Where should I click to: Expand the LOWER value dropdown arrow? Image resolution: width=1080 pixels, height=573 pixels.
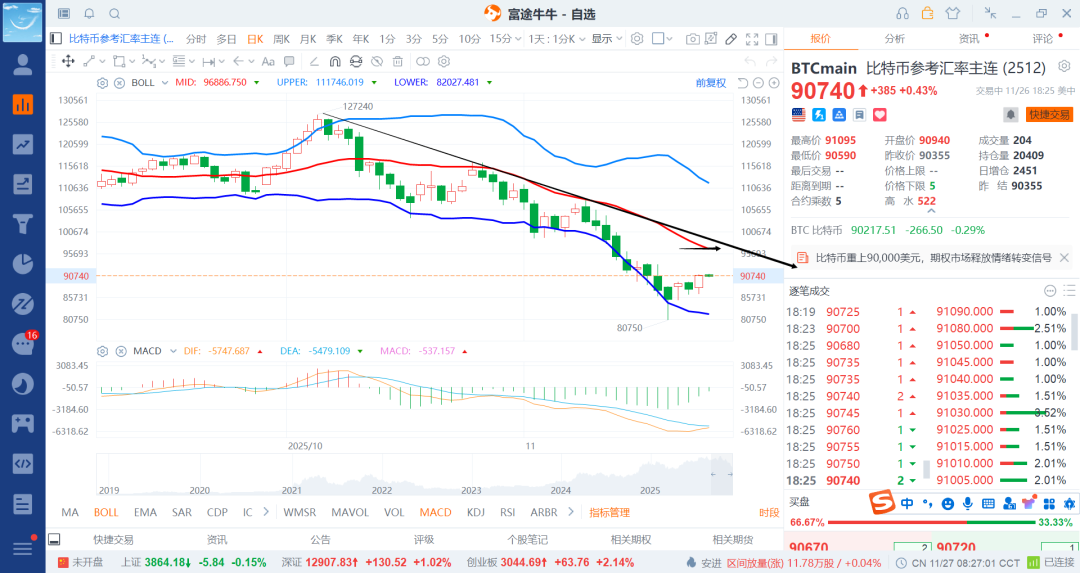click(x=489, y=83)
